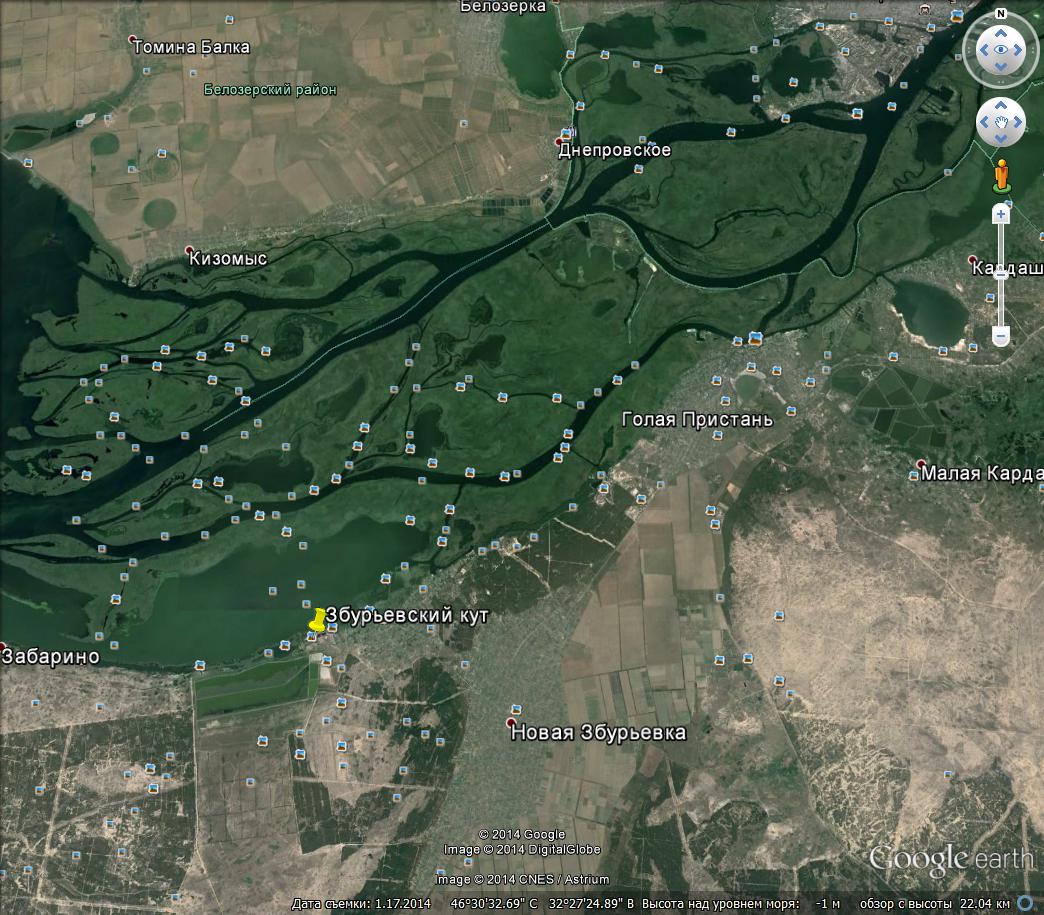Click the left arrow on the eye look joystick
1044x915 pixels.
pyautogui.click(x=984, y=50)
